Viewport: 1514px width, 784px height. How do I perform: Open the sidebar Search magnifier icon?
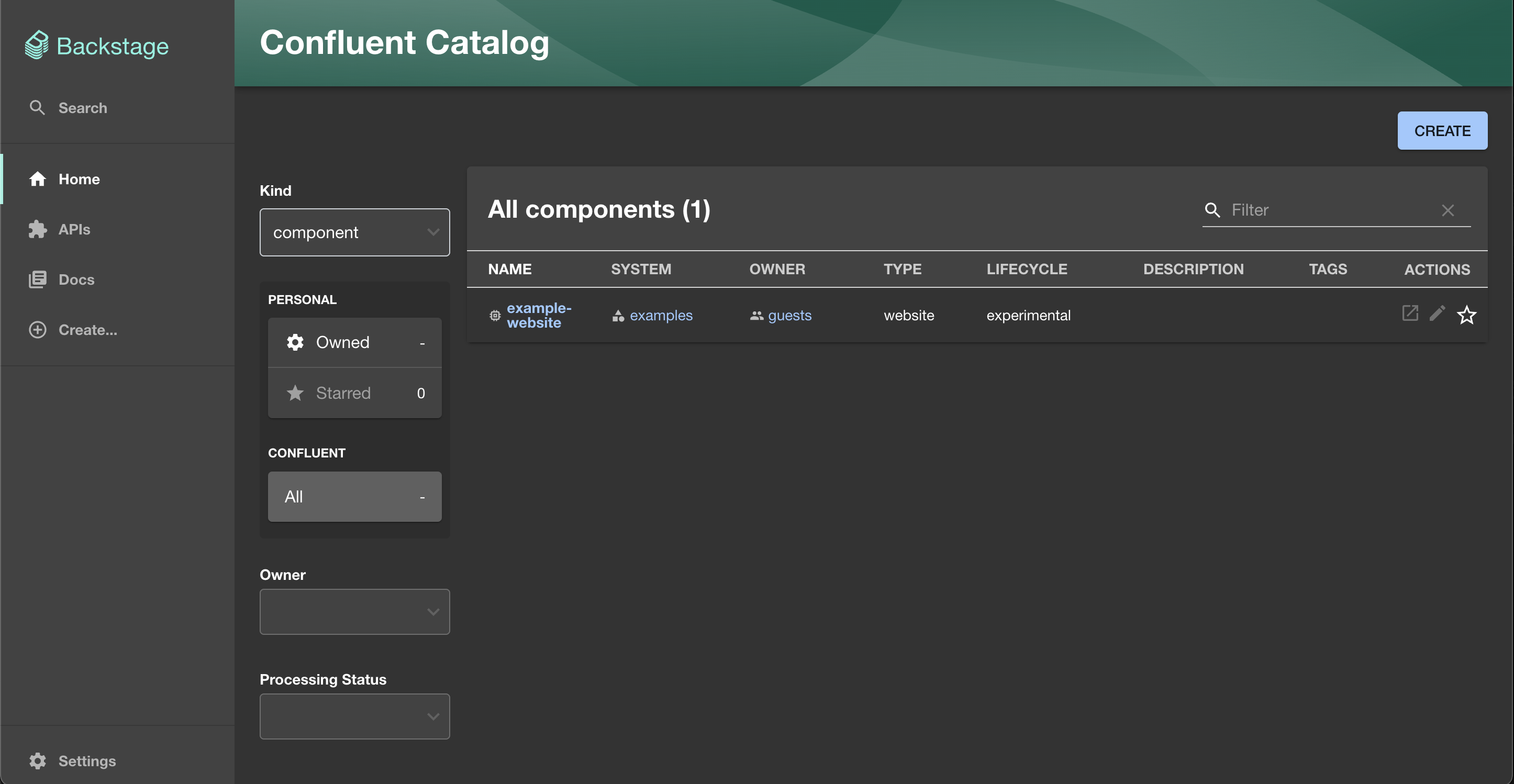tap(37, 107)
